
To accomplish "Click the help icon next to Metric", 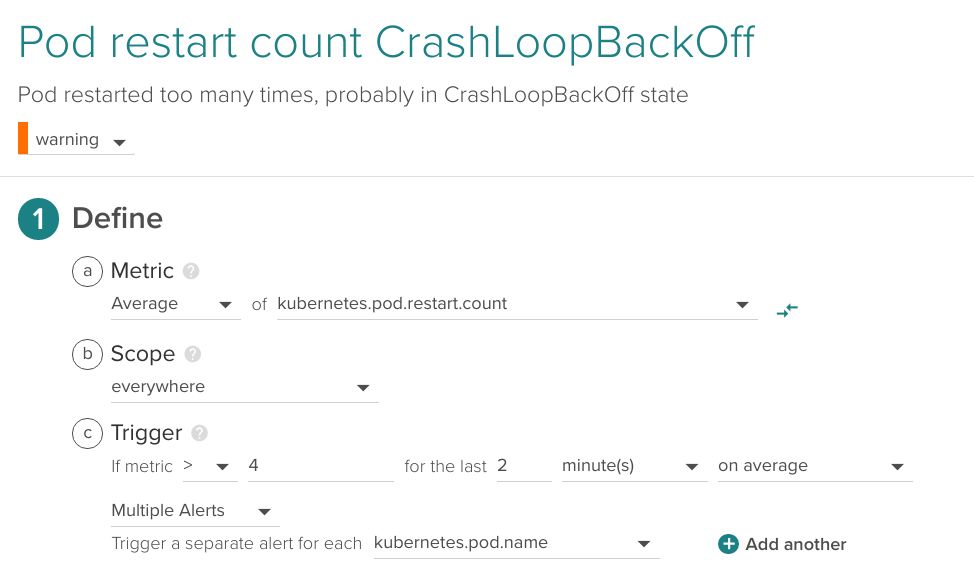I will [191, 271].
